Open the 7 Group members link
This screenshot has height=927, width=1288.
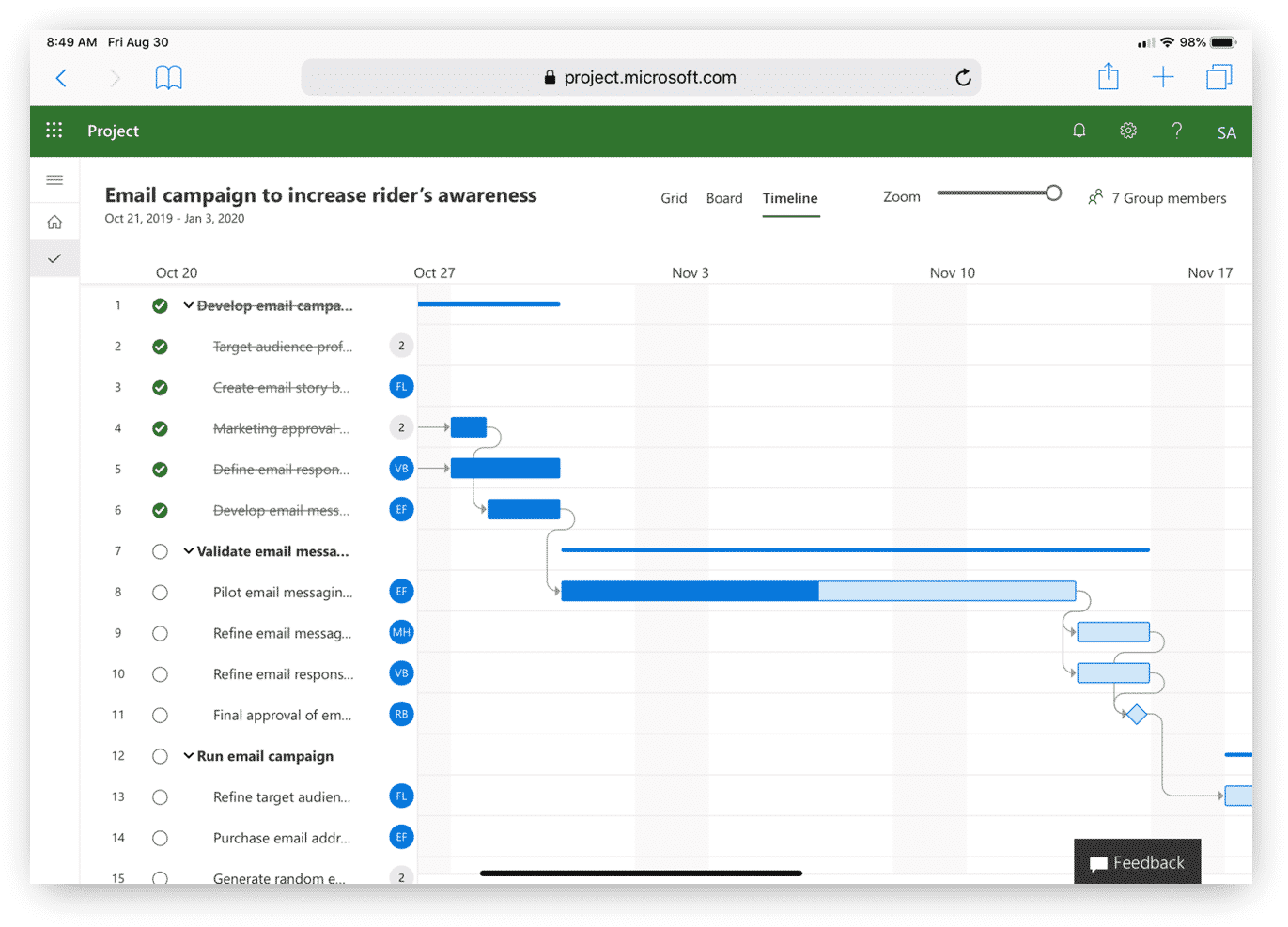tap(1157, 198)
